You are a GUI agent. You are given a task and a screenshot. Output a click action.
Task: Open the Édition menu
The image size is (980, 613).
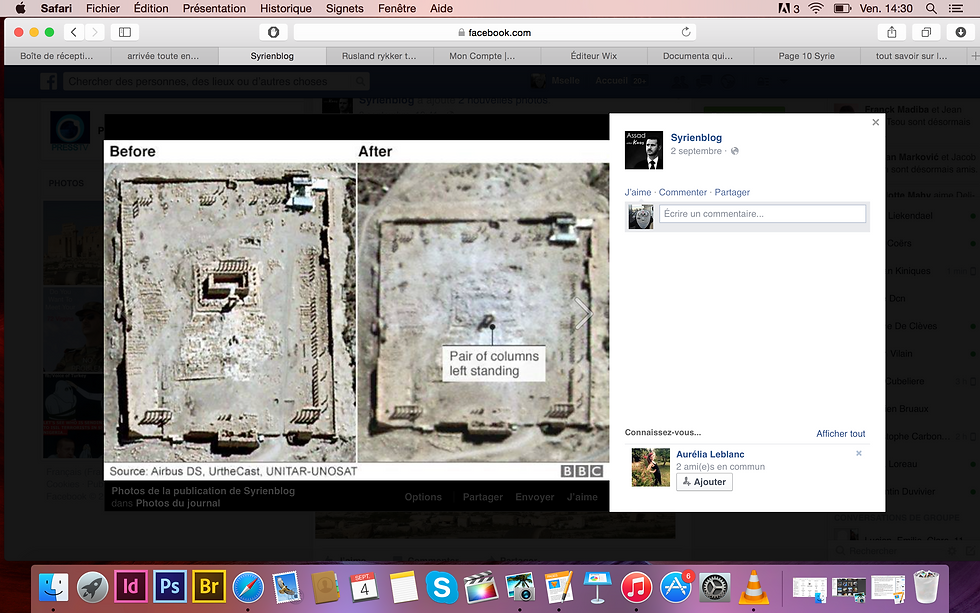tap(151, 8)
